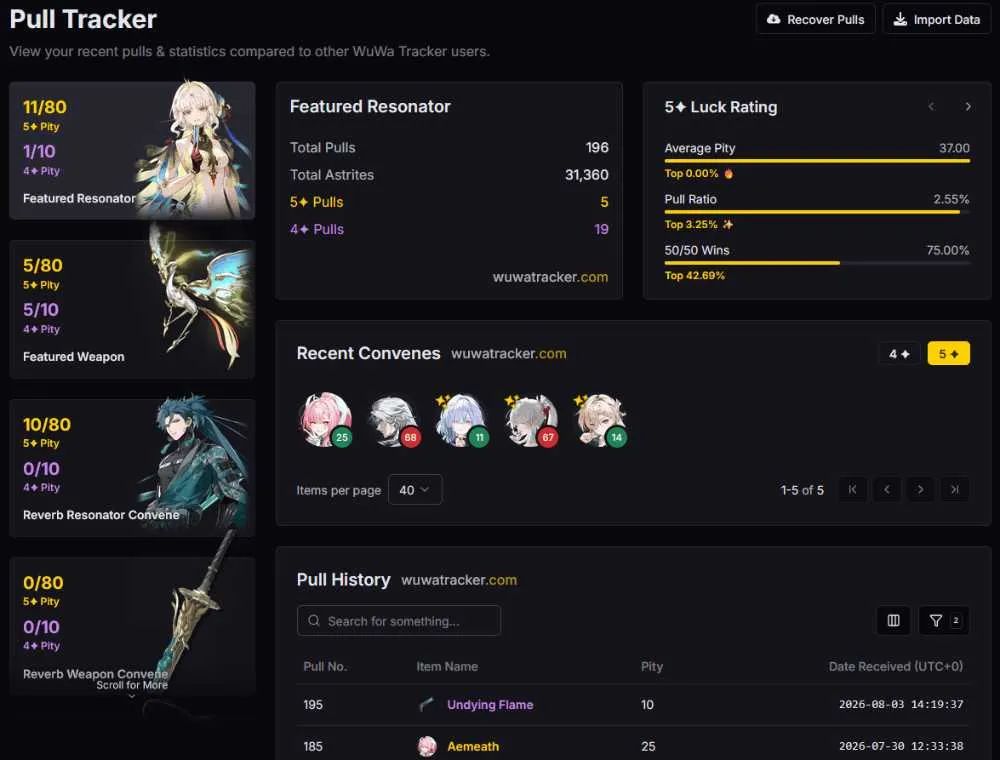The height and width of the screenshot is (760, 1000).
Task: Jump to first page of convenes
Action: (x=853, y=490)
